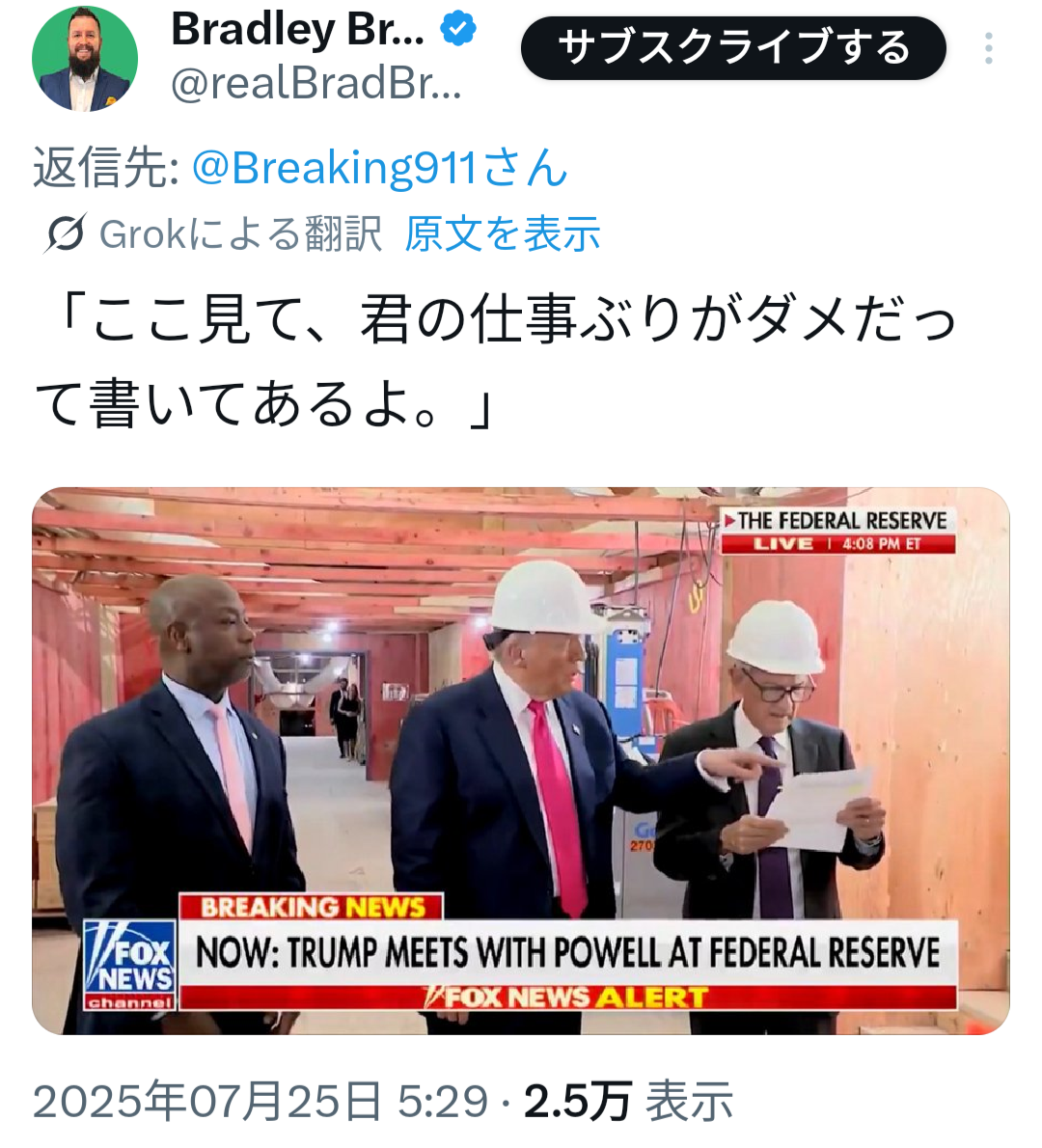
Task: Open the 2.5万 表示 view count
Action: [x=627, y=1101]
